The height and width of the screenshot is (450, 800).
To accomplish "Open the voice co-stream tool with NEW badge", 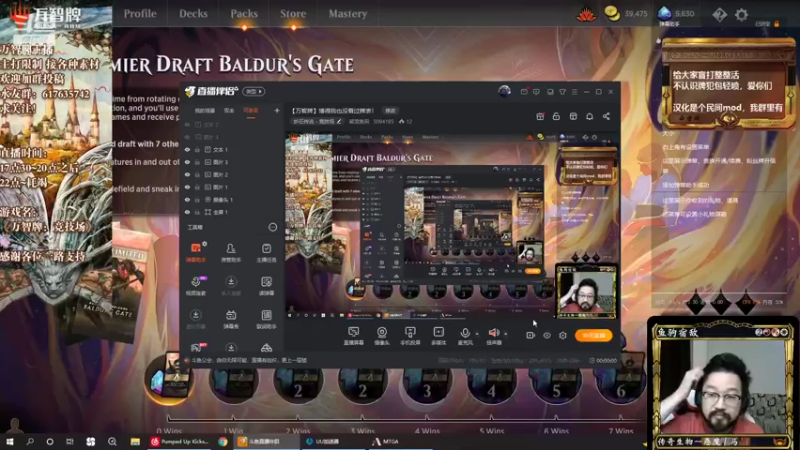I will click(x=196, y=286).
